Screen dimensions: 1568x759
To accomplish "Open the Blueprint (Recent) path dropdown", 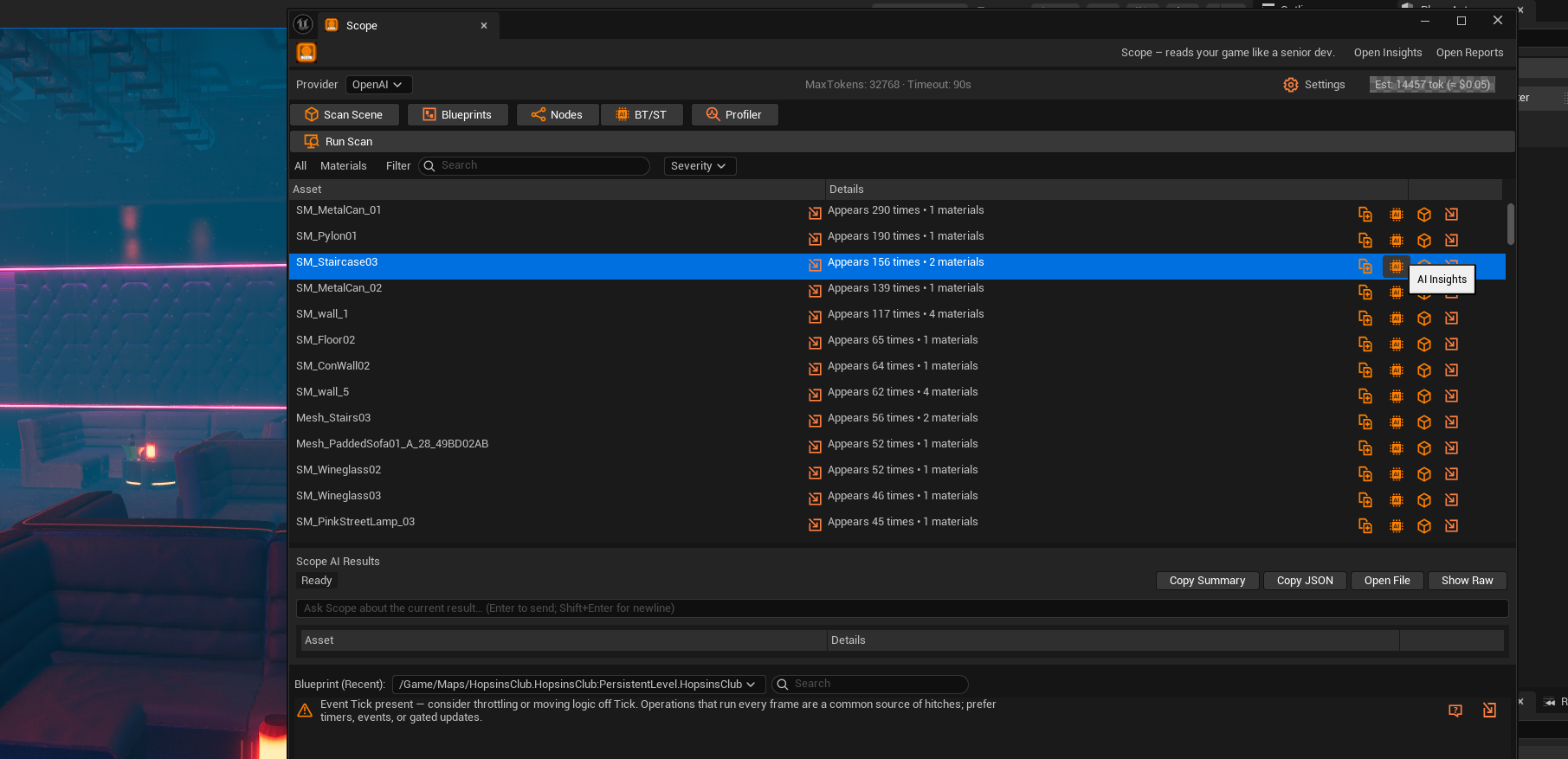I will 578,685.
